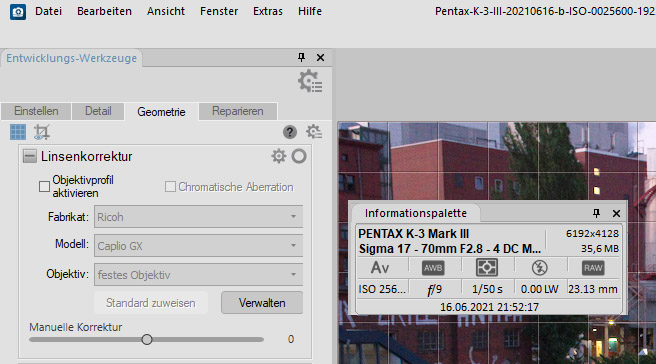
Task: Click the Manuelle Korrektur slider handle
Action: [147, 339]
